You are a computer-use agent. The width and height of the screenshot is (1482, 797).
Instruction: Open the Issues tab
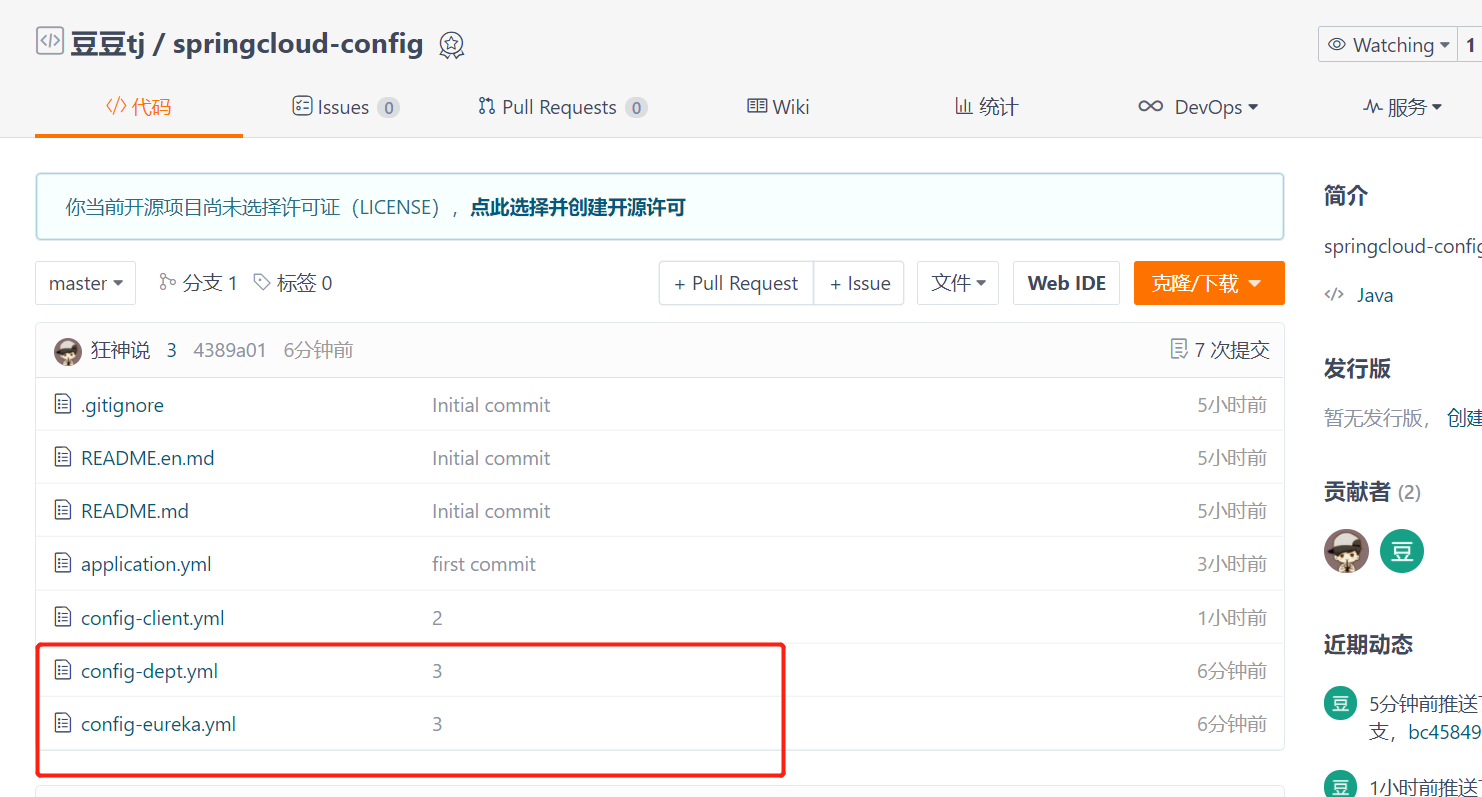pos(346,107)
